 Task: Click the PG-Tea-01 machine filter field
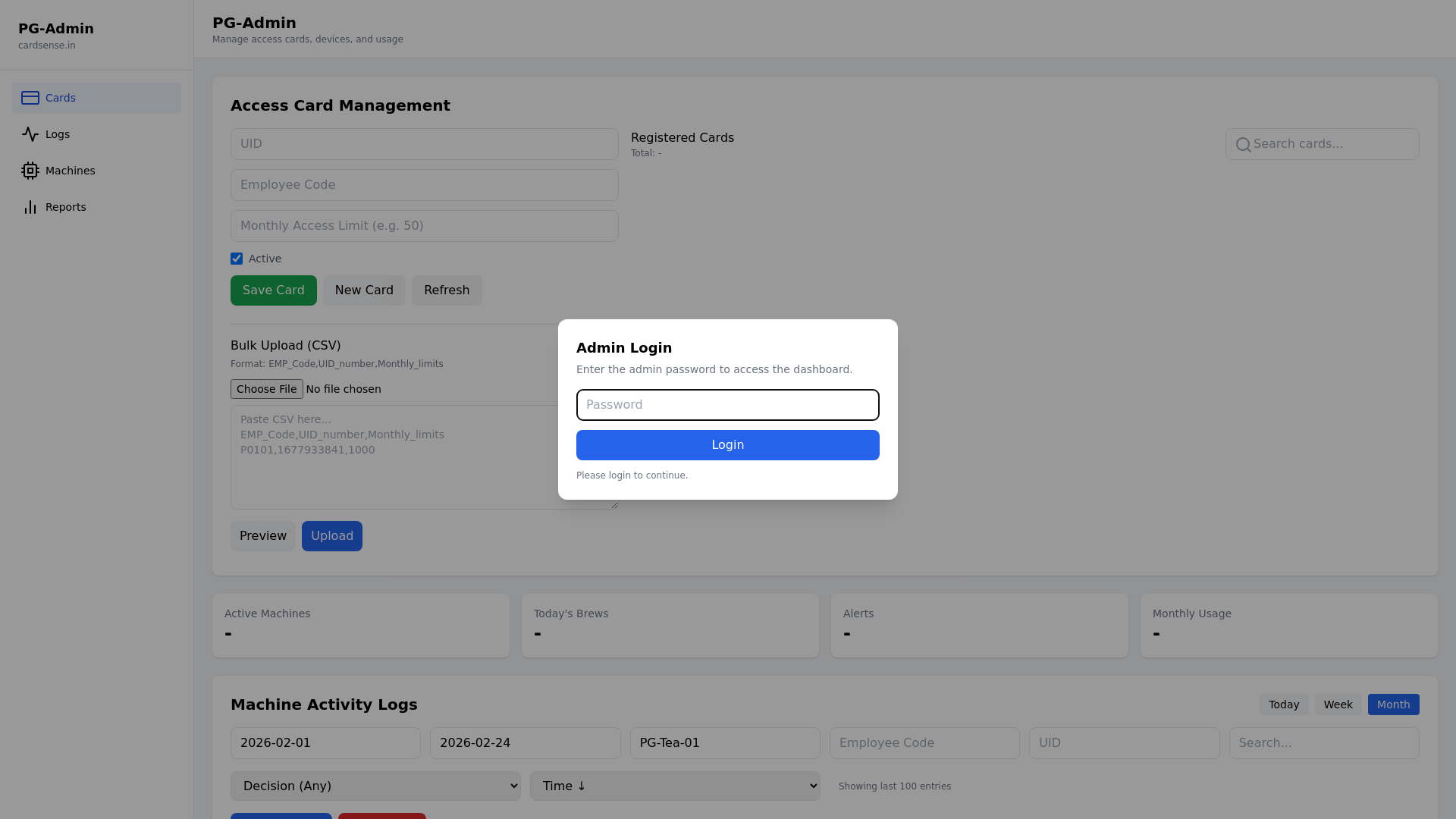tap(725, 743)
